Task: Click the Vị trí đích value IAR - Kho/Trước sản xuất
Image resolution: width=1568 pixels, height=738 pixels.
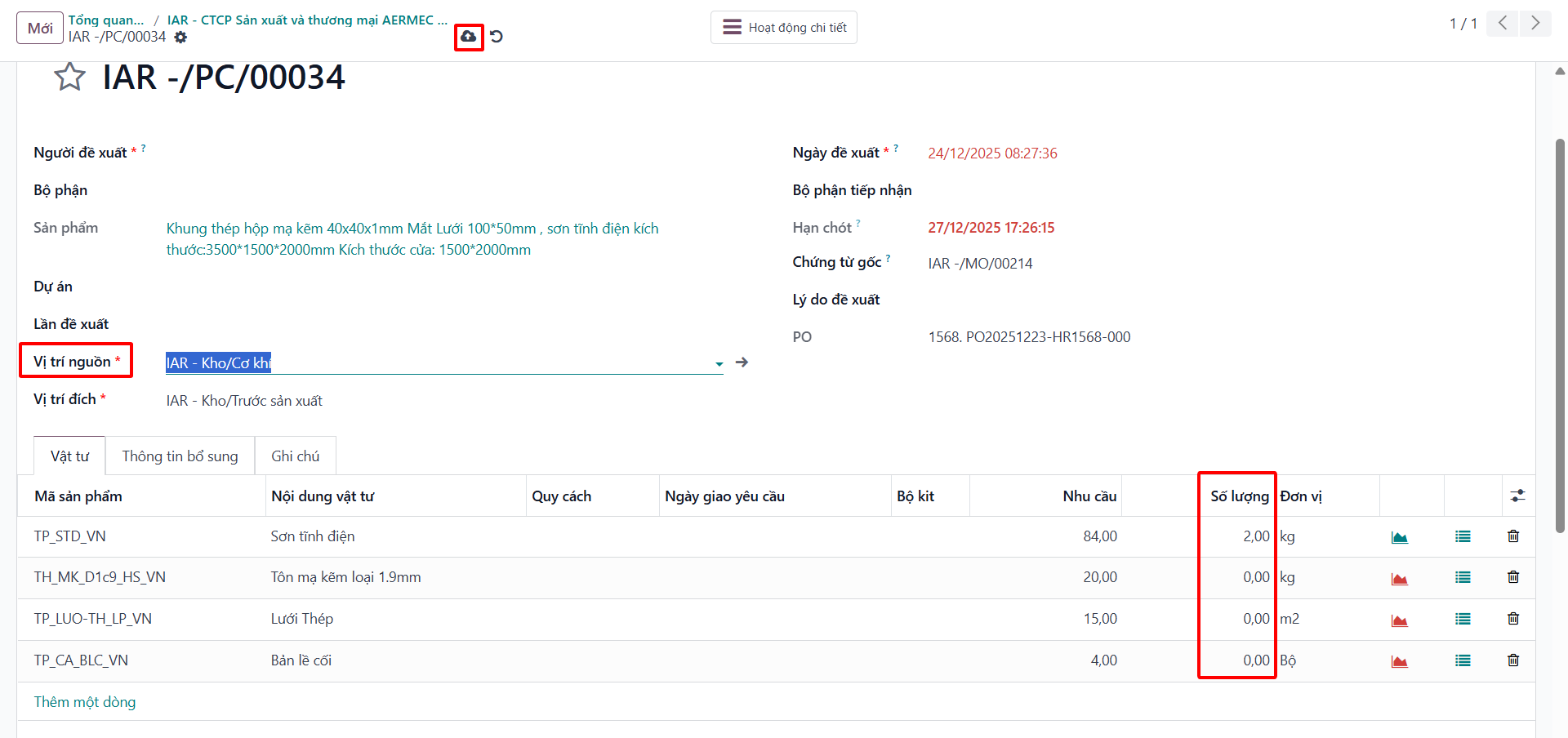Action: pos(244,401)
